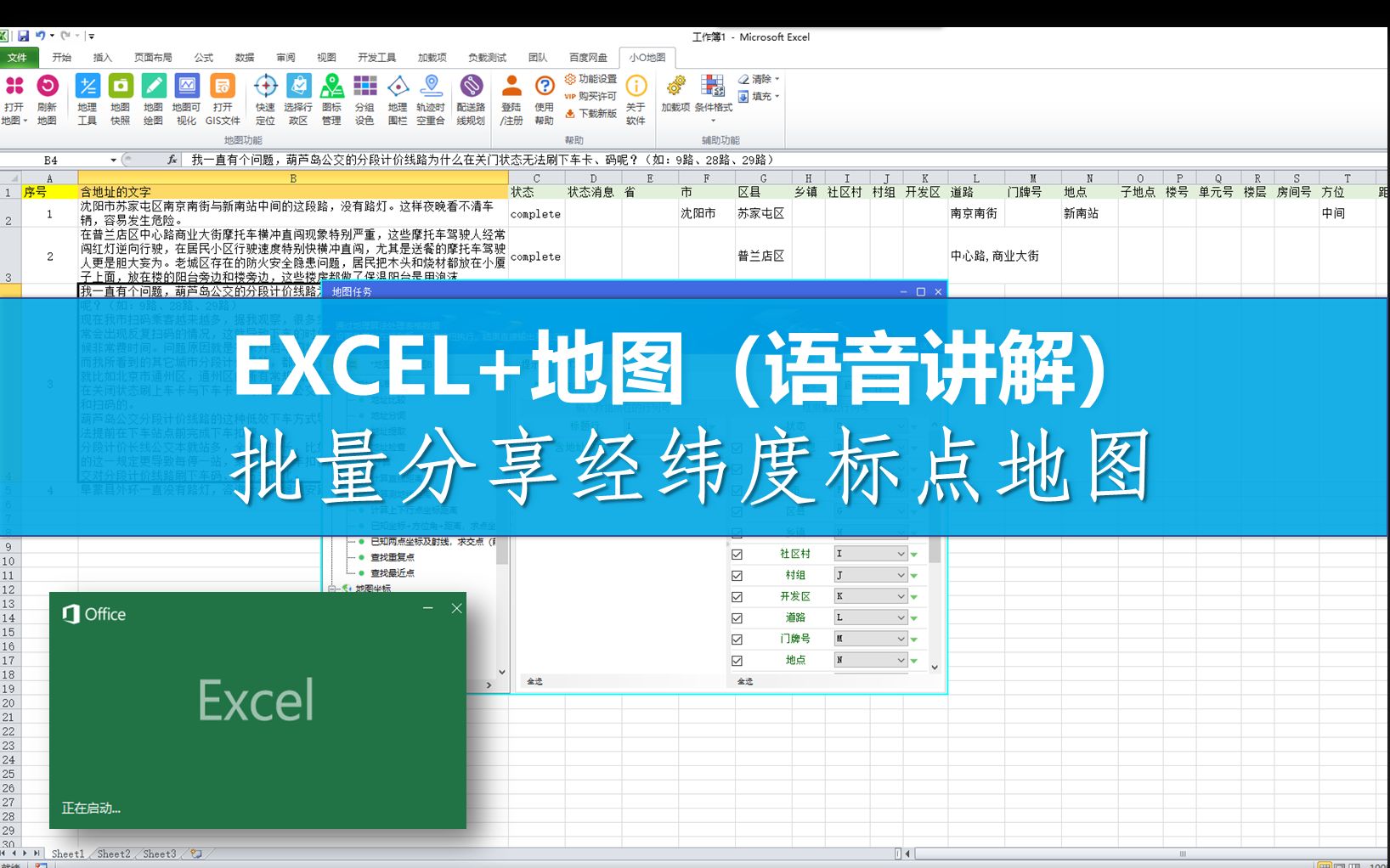Click the 刷新地图 refresh icon
The image size is (1390, 868).
pos(47,100)
